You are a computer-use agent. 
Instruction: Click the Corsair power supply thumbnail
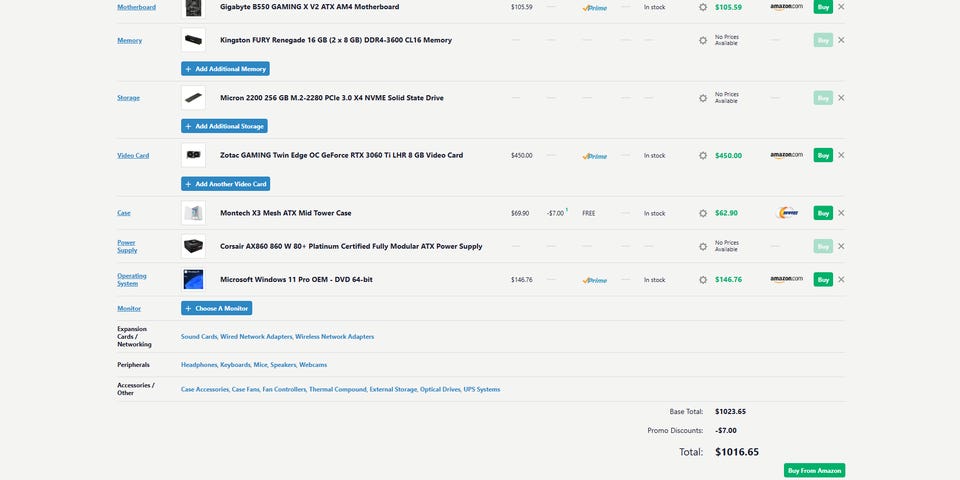pyautogui.click(x=193, y=246)
